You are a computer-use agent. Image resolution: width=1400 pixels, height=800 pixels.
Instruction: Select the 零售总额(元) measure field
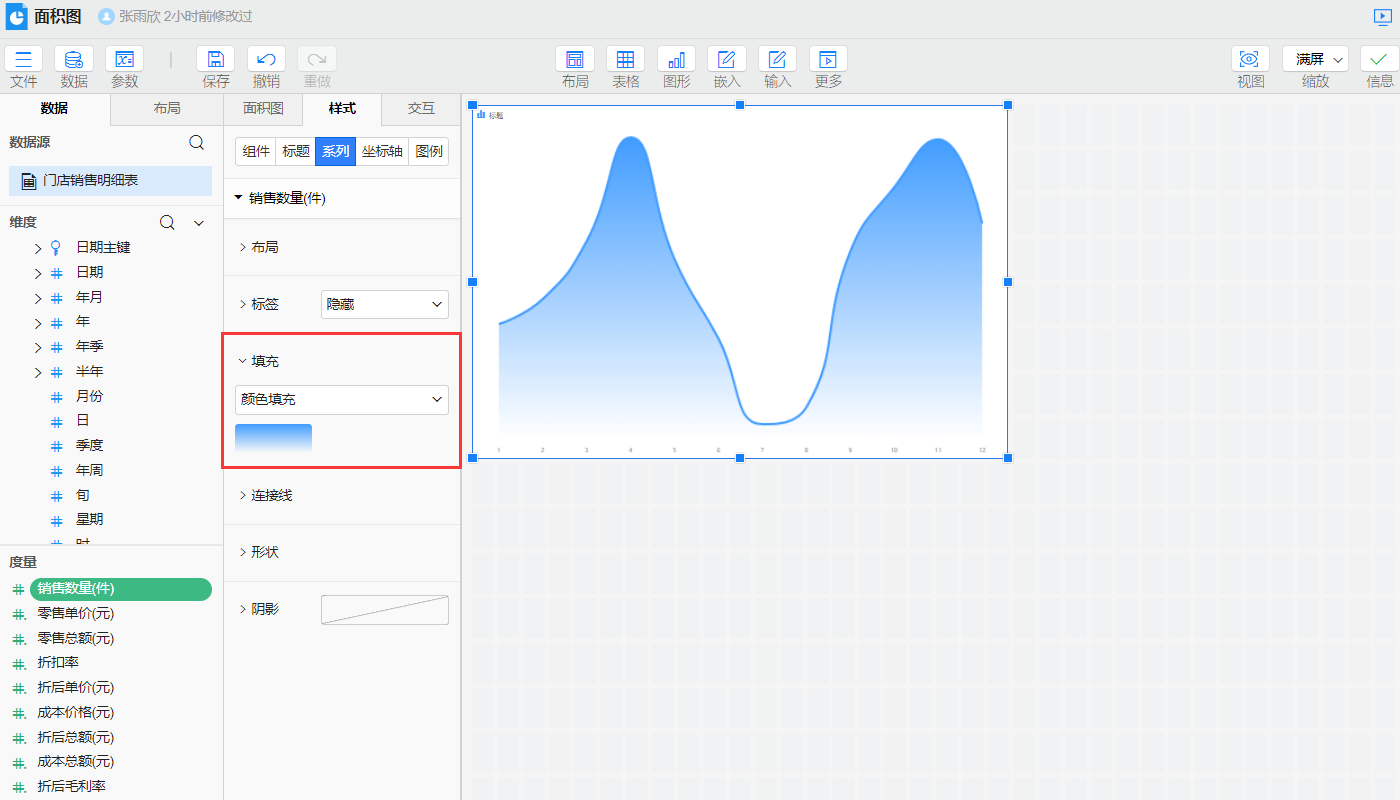click(x=76, y=638)
